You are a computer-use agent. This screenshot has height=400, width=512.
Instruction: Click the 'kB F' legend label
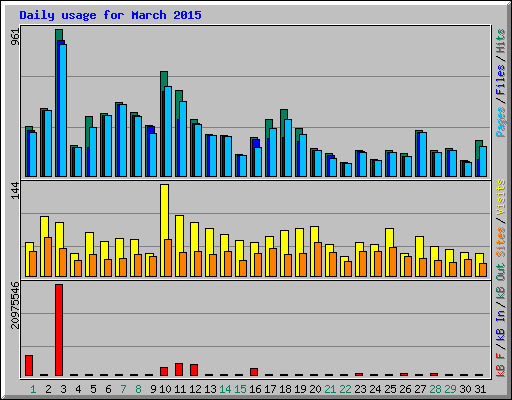(501, 364)
